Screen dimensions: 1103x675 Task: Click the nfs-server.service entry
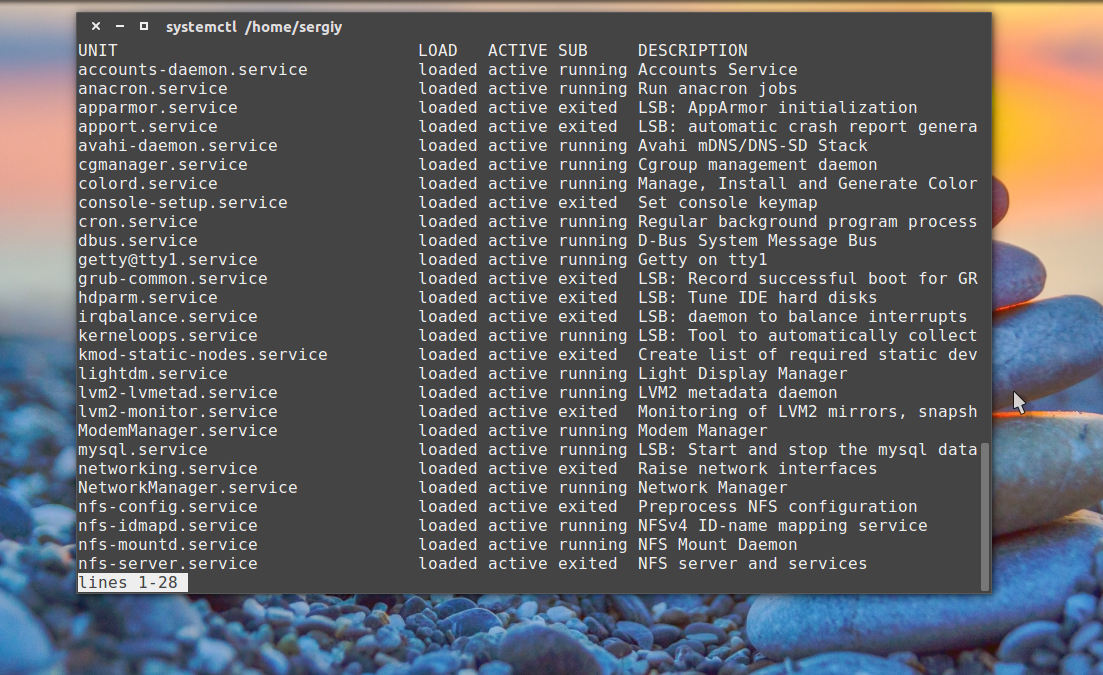[x=167, y=564]
